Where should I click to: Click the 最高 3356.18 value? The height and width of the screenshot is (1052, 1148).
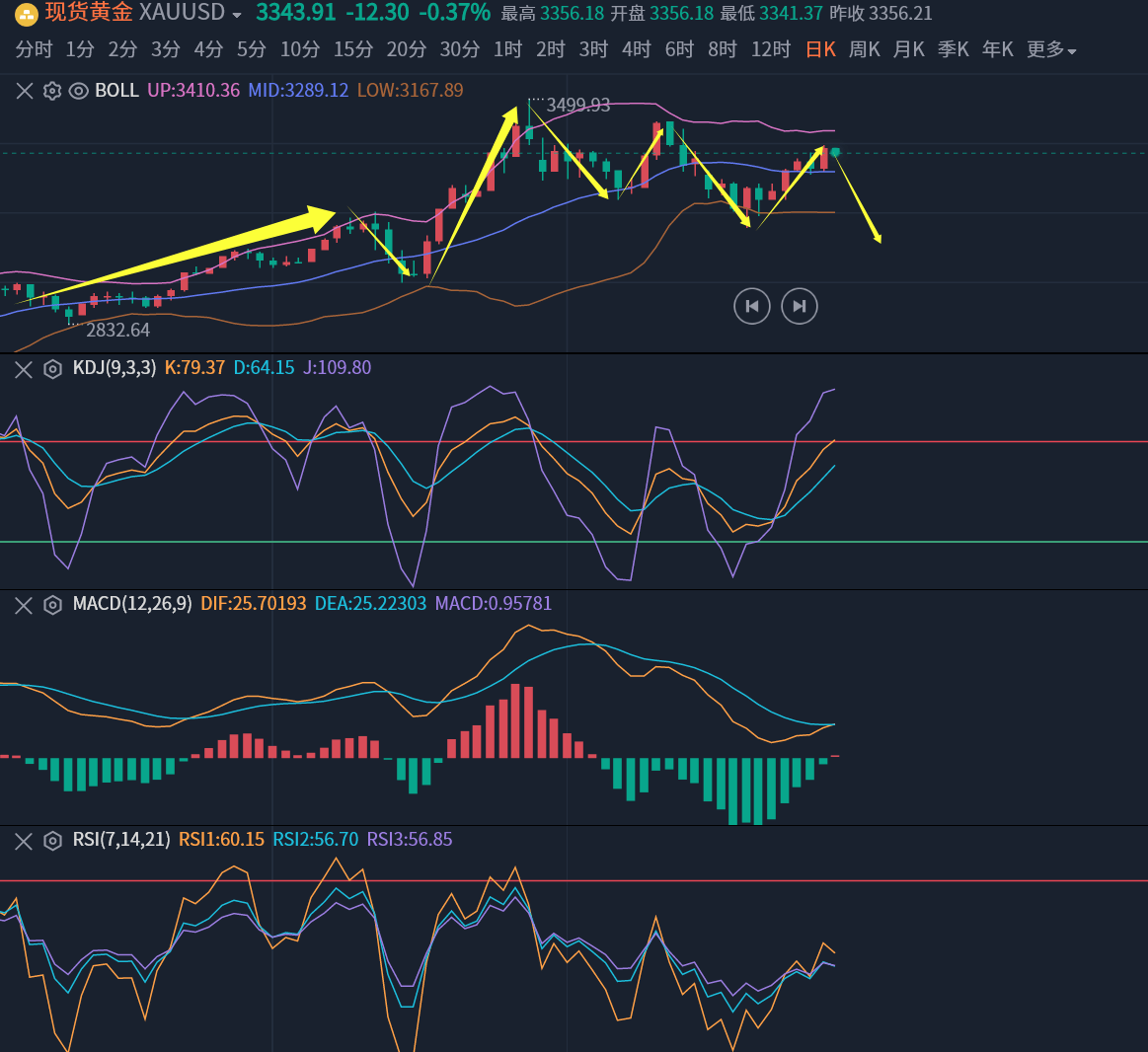553,13
